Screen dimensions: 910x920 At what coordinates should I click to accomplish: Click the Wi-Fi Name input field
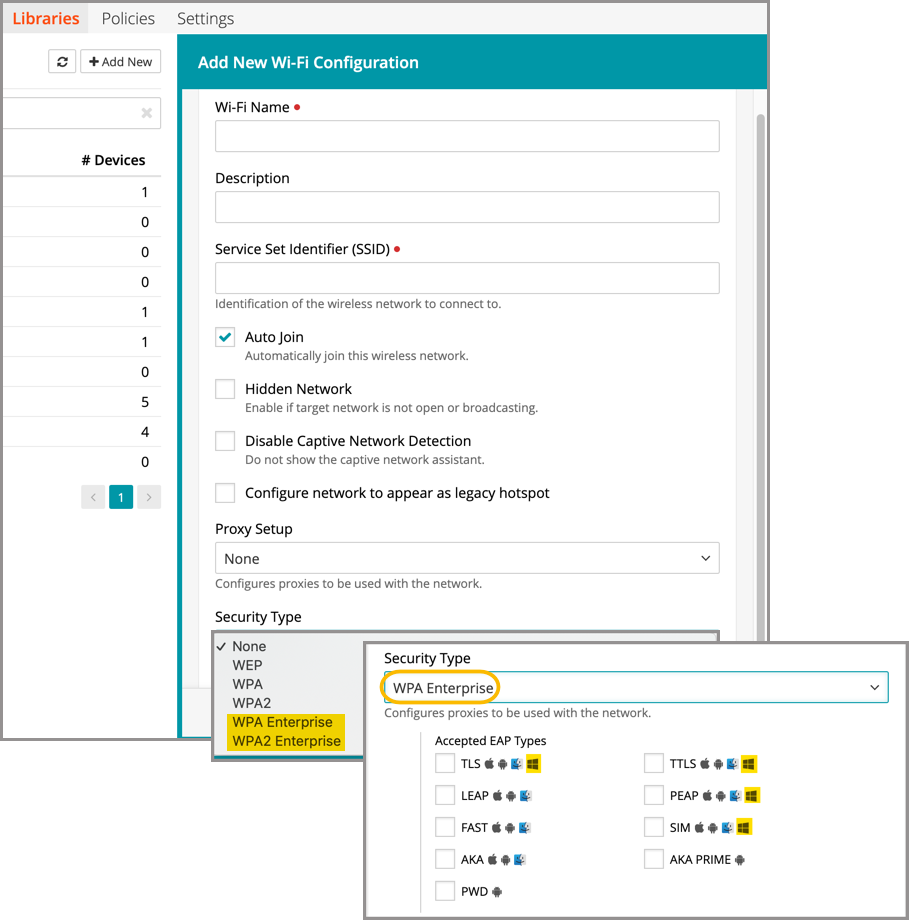tap(467, 136)
